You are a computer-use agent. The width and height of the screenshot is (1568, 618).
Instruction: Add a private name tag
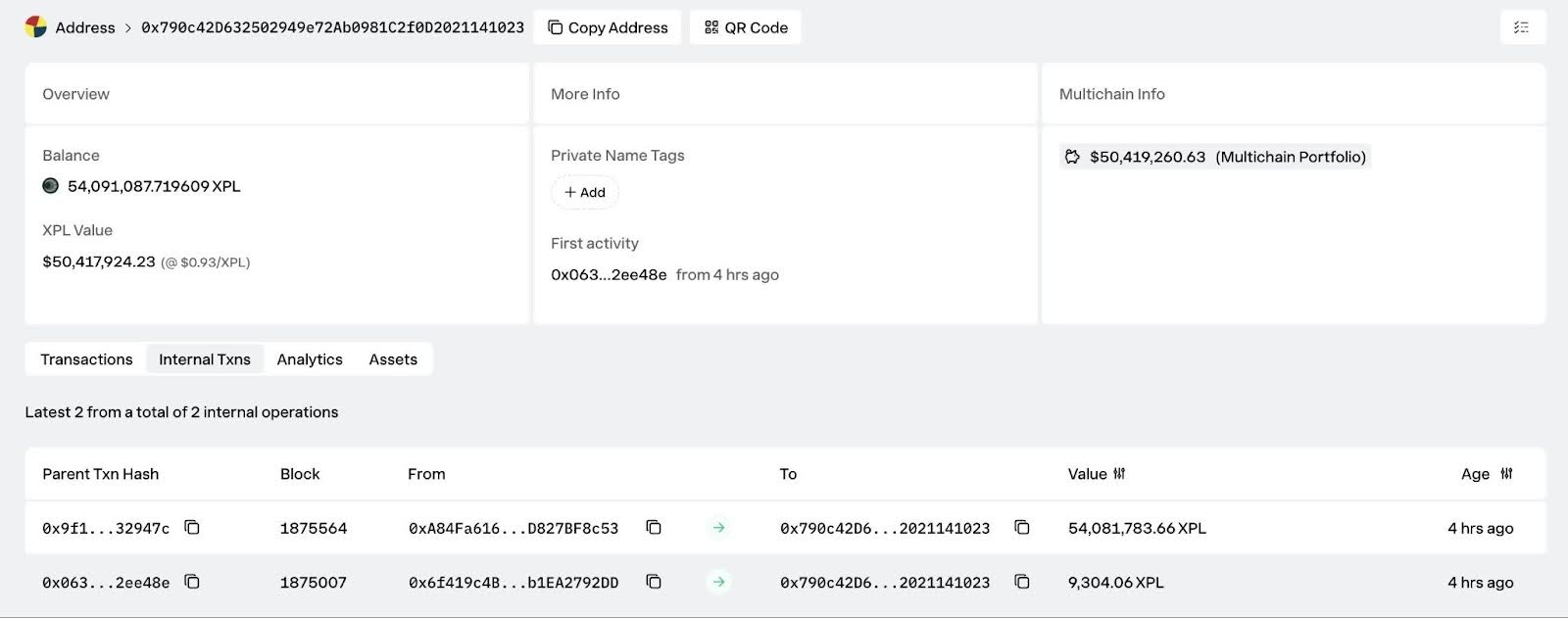tap(585, 193)
